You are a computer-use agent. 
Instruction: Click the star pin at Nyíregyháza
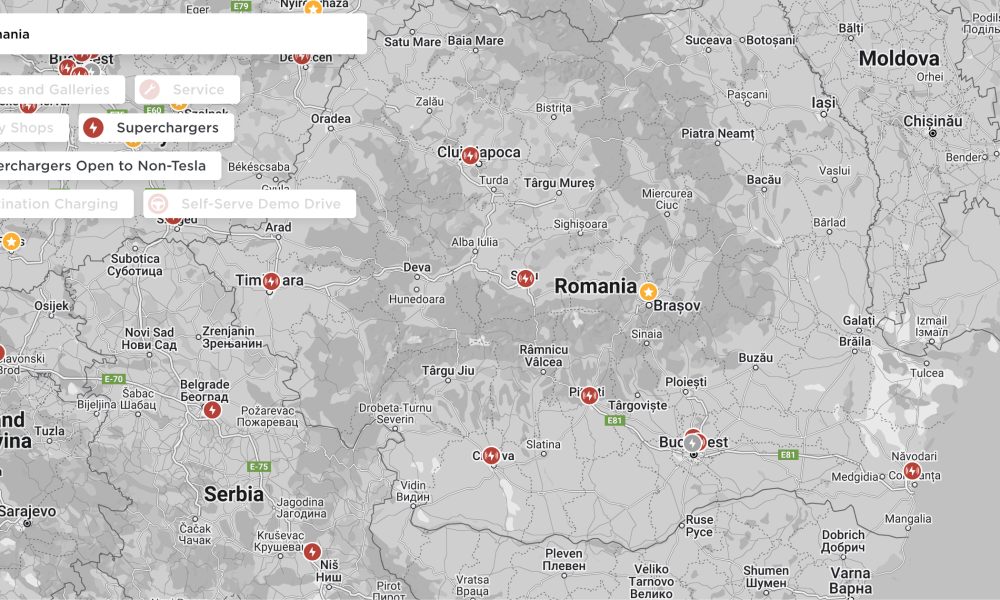[x=312, y=8]
